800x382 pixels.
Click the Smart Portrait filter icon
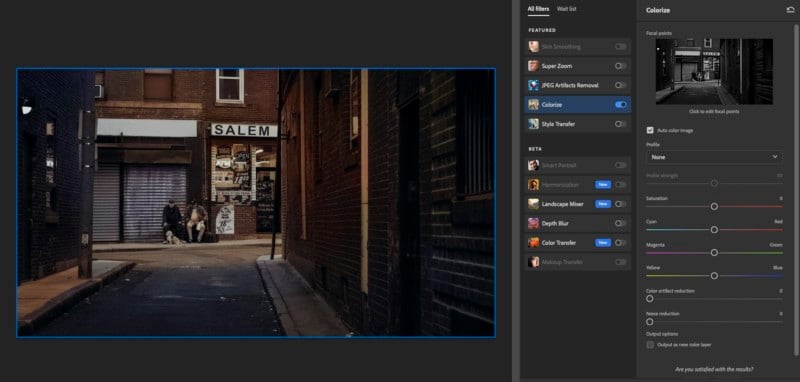click(x=534, y=165)
